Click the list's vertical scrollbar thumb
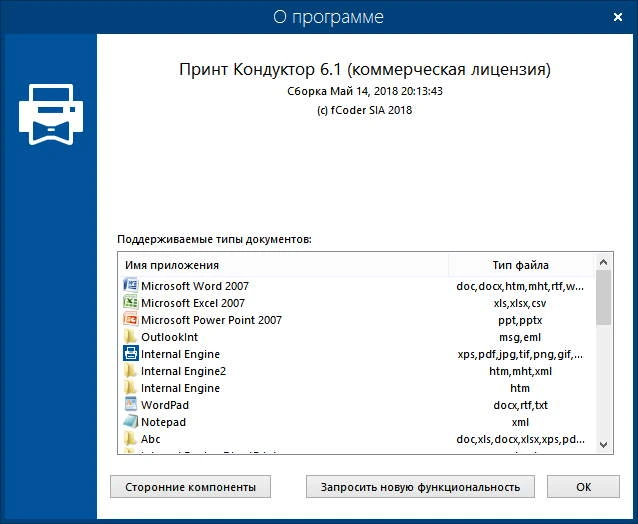This screenshot has height=524, width=638. pos(603,298)
